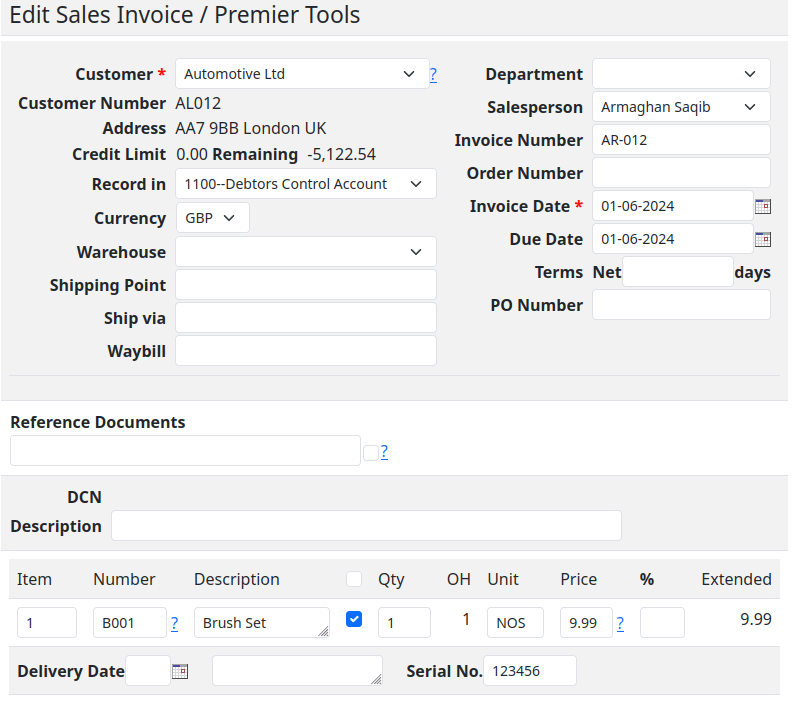Click the Brush Set description textarea

(x=262, y=623)
